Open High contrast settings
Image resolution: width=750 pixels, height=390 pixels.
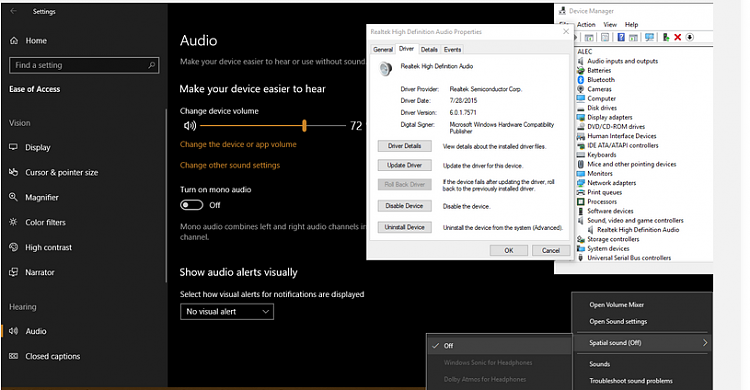click(x=40, y=247)
